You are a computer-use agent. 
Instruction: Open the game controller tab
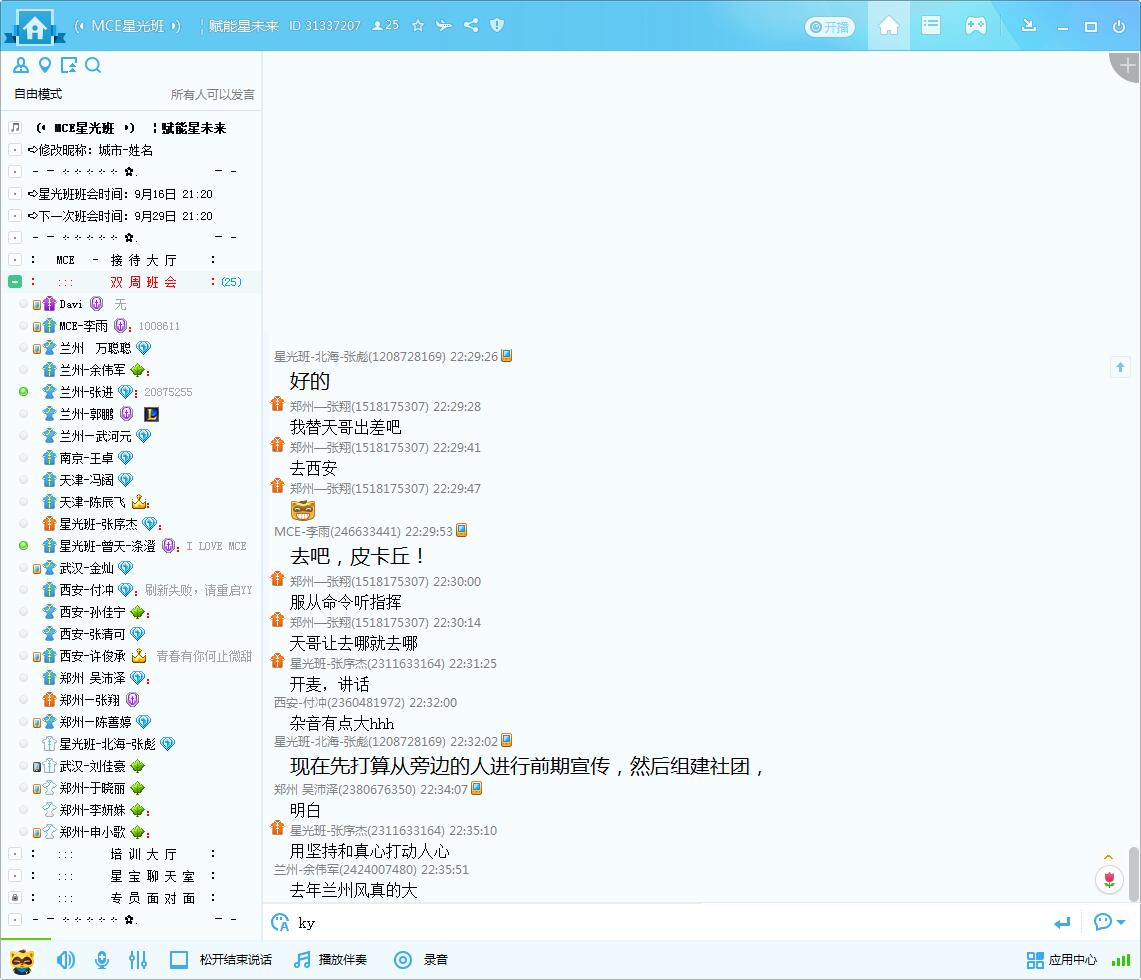click(975, 26)
